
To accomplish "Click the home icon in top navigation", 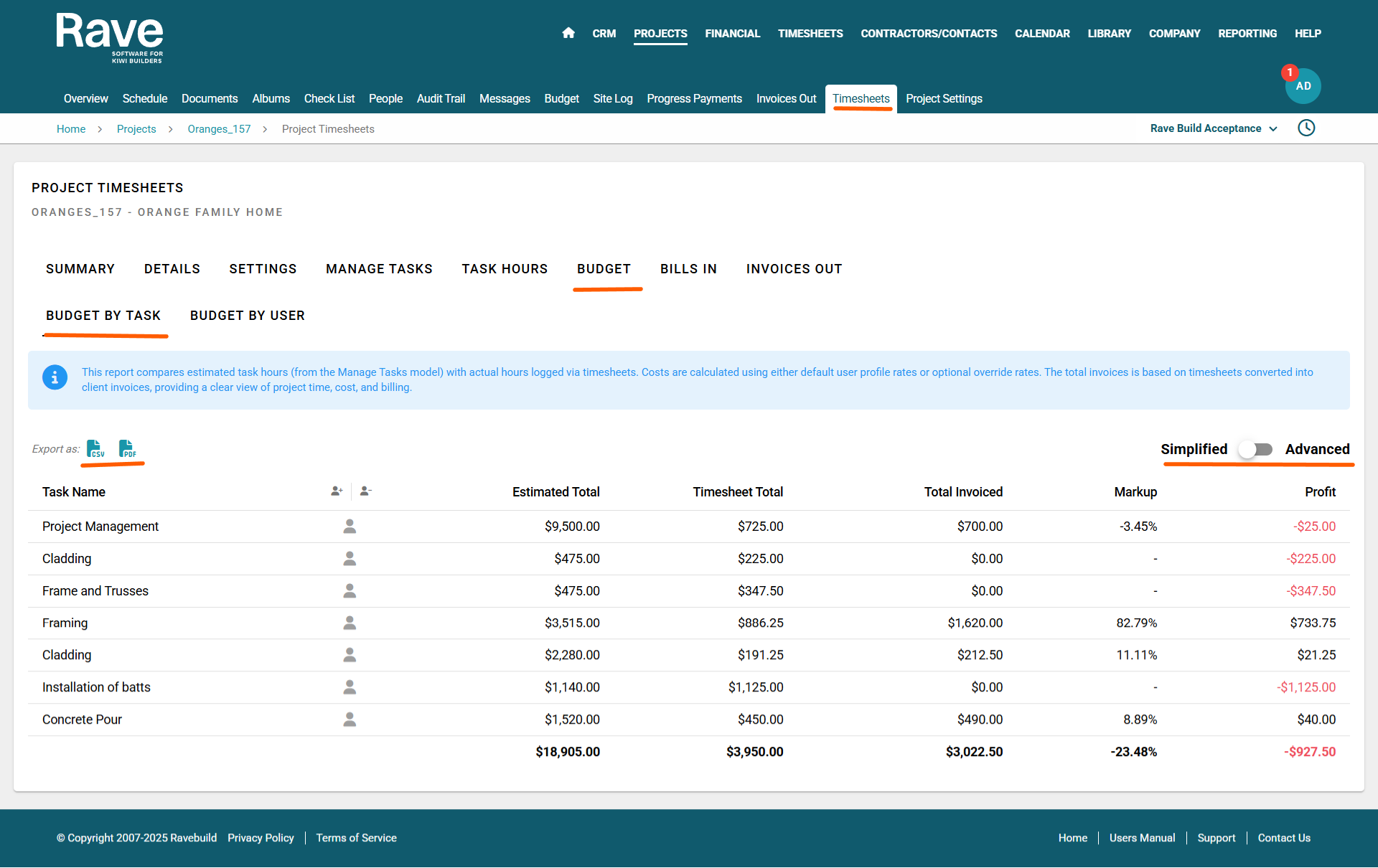I will (568, 33).
